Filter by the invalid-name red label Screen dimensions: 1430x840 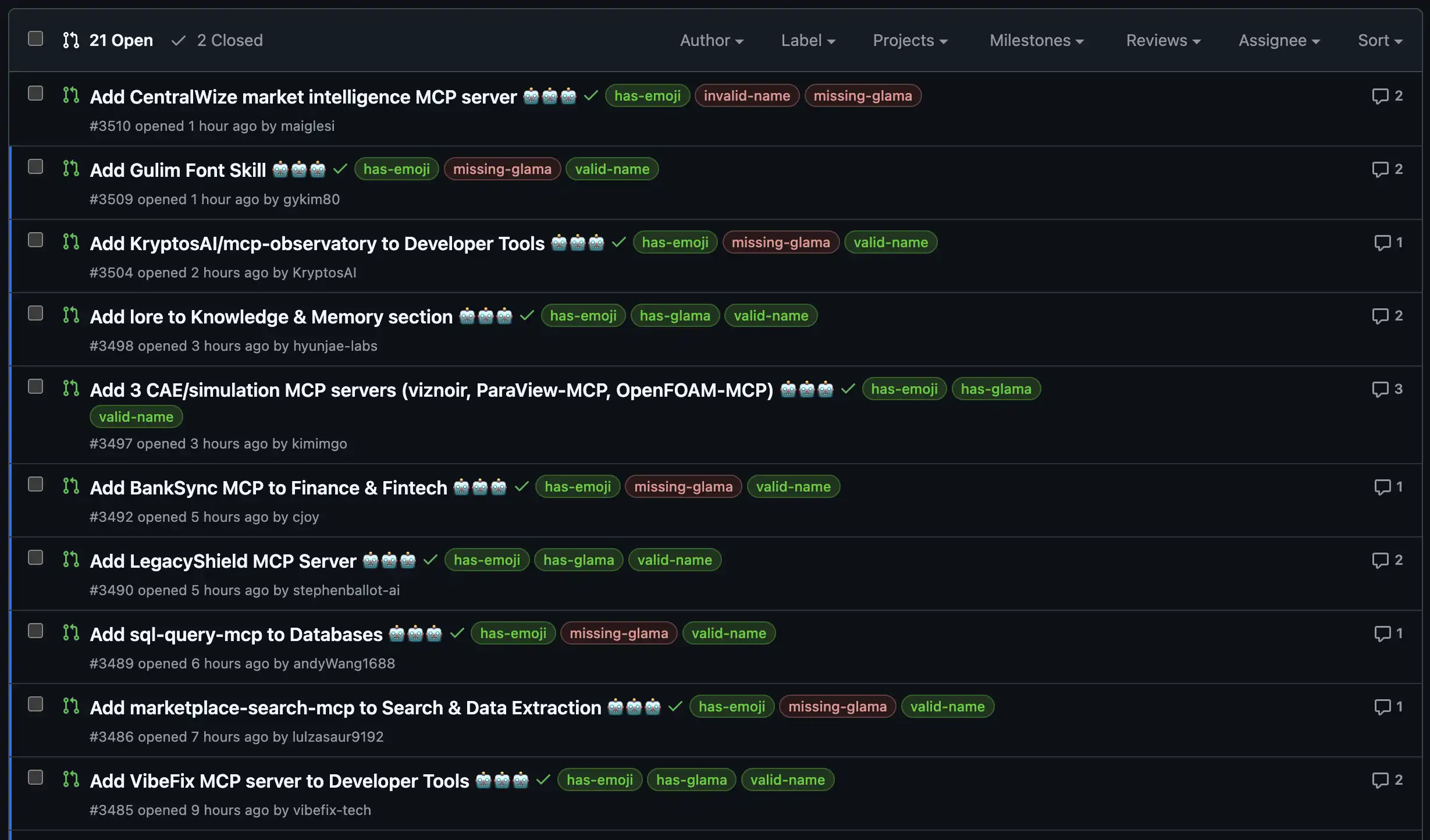(746, 96)
